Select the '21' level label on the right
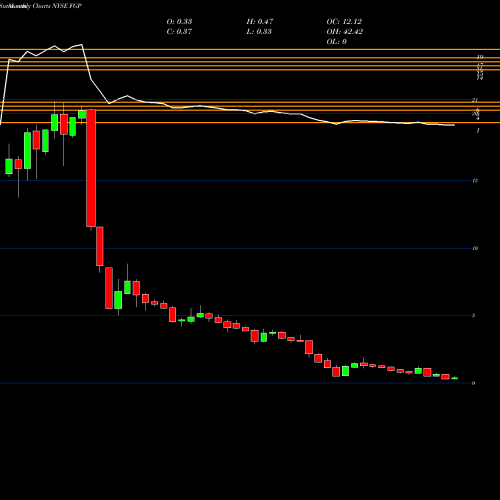 [475, 100]
